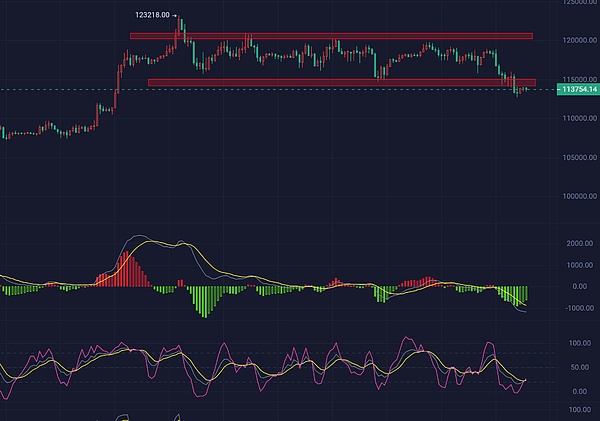The width and height of the screenshot is (600, 421).
Task: Click the 115000.00 price axis label
Action: [x=577, y=79]
